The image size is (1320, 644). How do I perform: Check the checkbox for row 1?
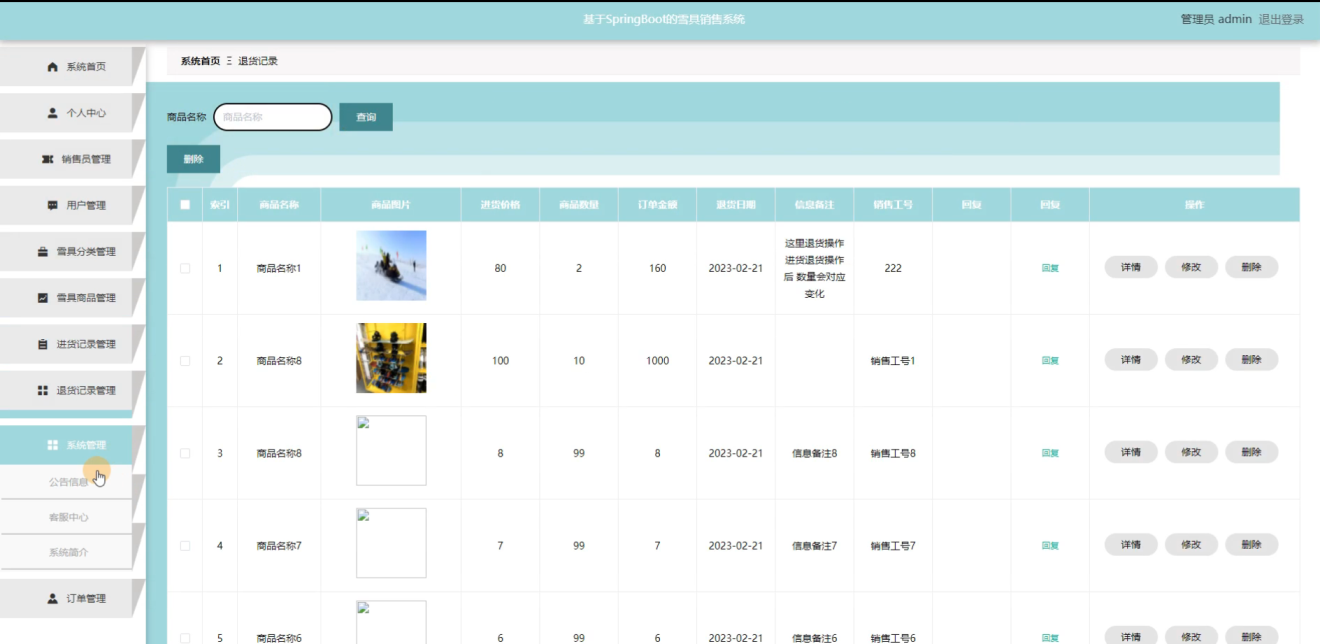185,268
